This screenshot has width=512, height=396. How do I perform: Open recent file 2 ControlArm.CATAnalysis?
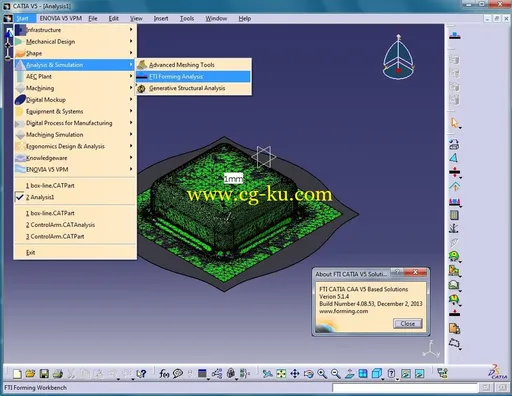(x=75, y=225)
